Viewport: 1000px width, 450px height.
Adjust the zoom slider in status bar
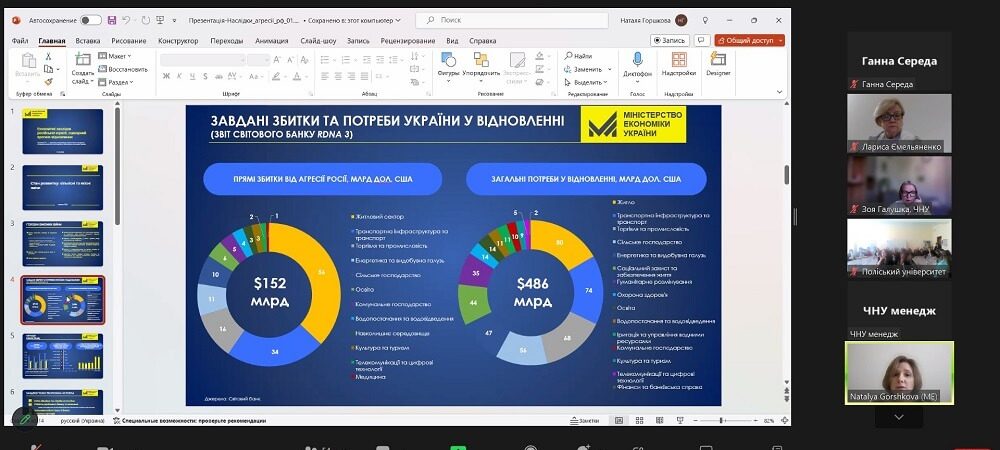[721, 421]
